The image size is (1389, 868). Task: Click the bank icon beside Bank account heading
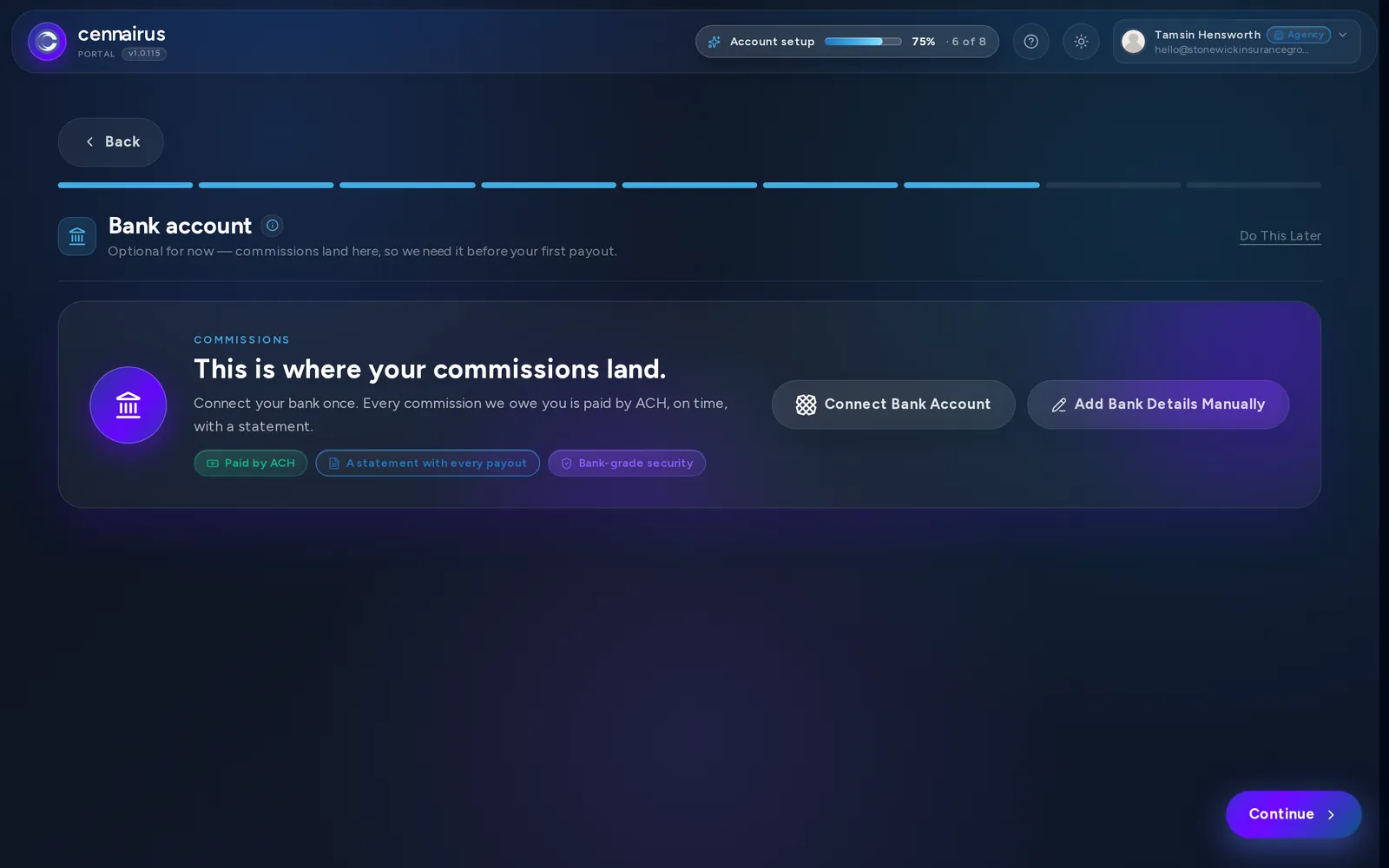click(x=77, y=236)
